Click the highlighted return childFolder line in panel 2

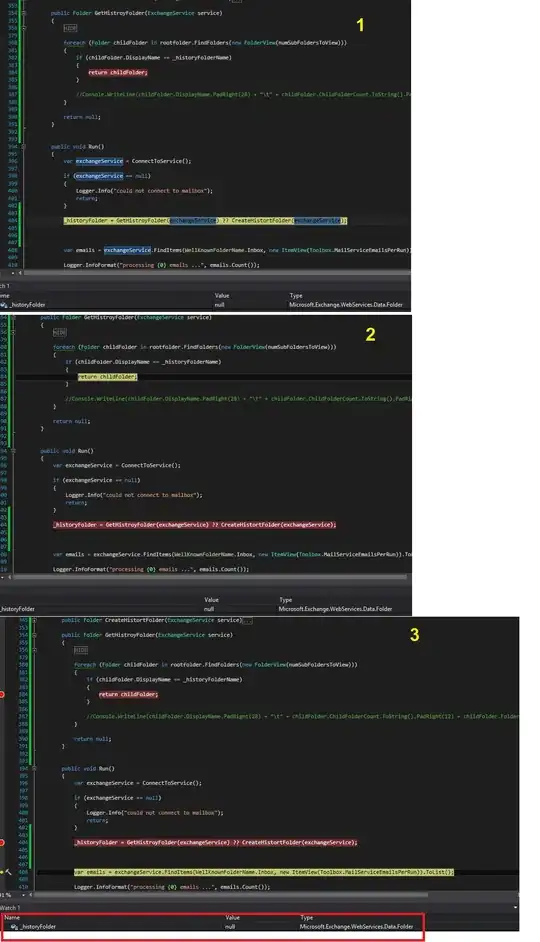[107, 377]
